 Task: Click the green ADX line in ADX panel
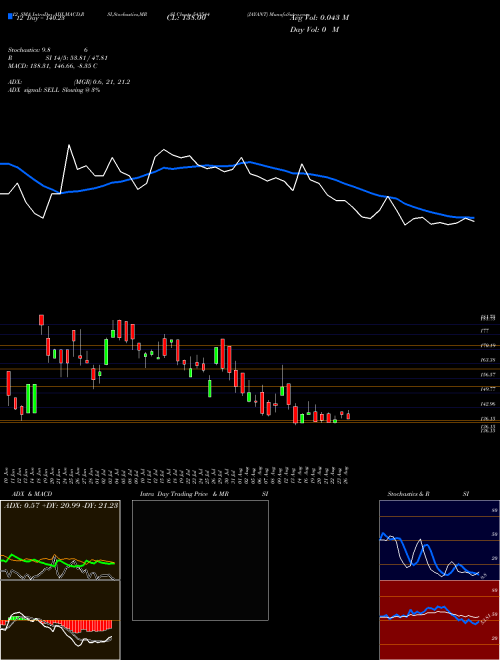coord(57,562)
